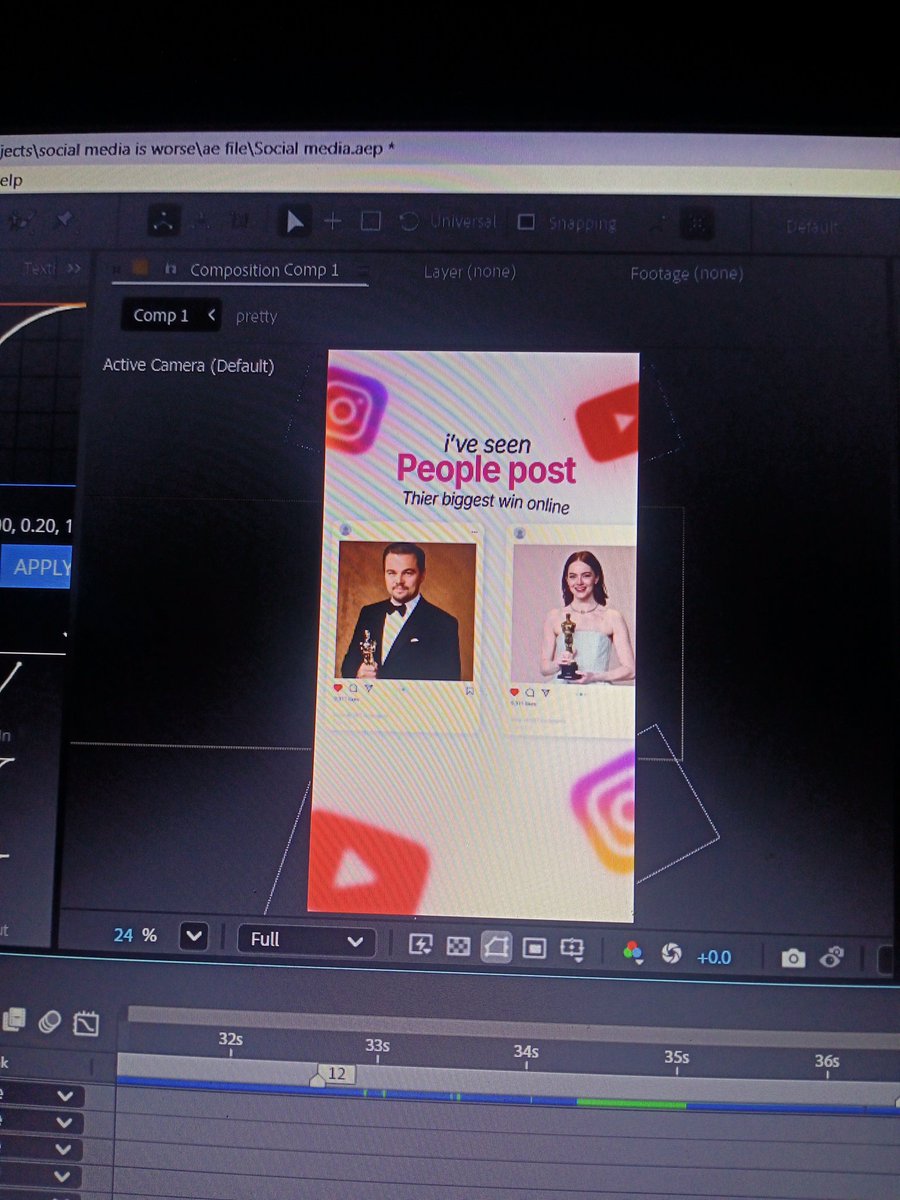Viewport: 900px width, 1200px height.
Task: Open Fast Previews lightning icon
Action: pos(421,945)
